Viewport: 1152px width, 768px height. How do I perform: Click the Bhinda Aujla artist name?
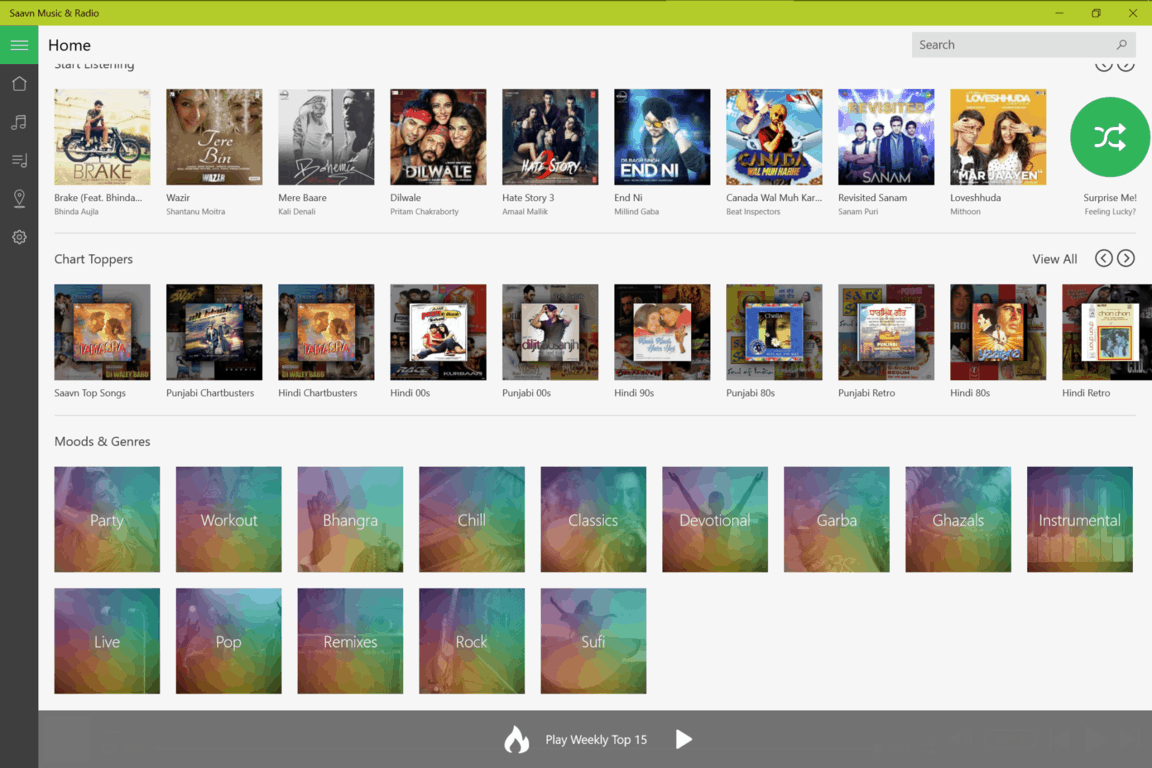click(x=76, y=212)
